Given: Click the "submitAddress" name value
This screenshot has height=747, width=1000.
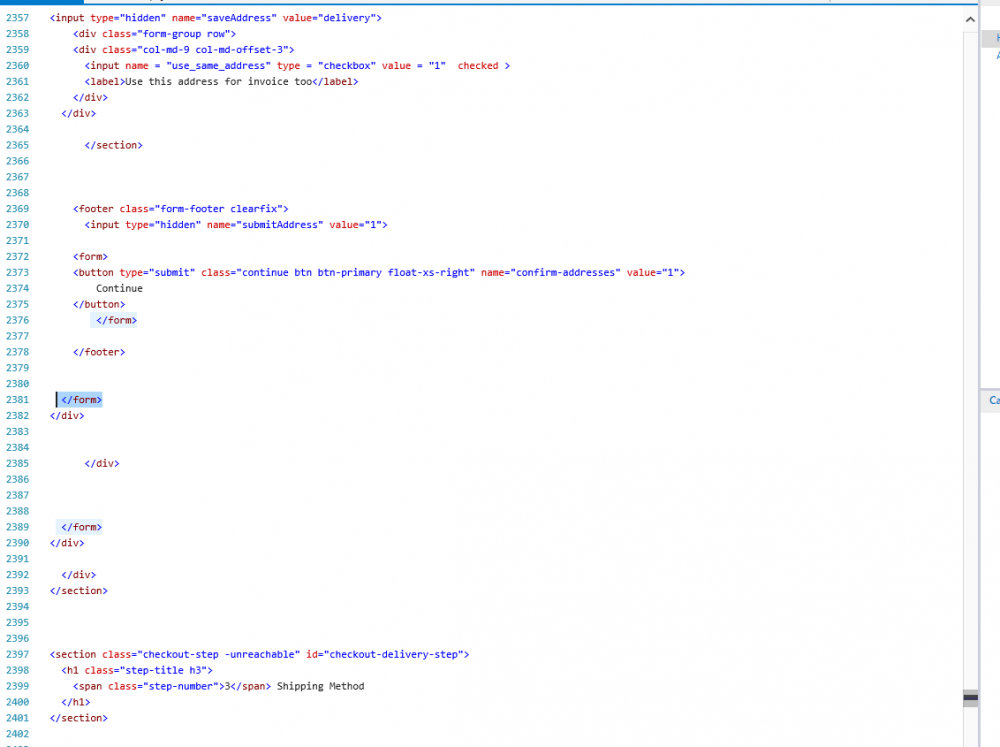Looking at the screenshot, I should pyautogui.click(x=280, y=225).
